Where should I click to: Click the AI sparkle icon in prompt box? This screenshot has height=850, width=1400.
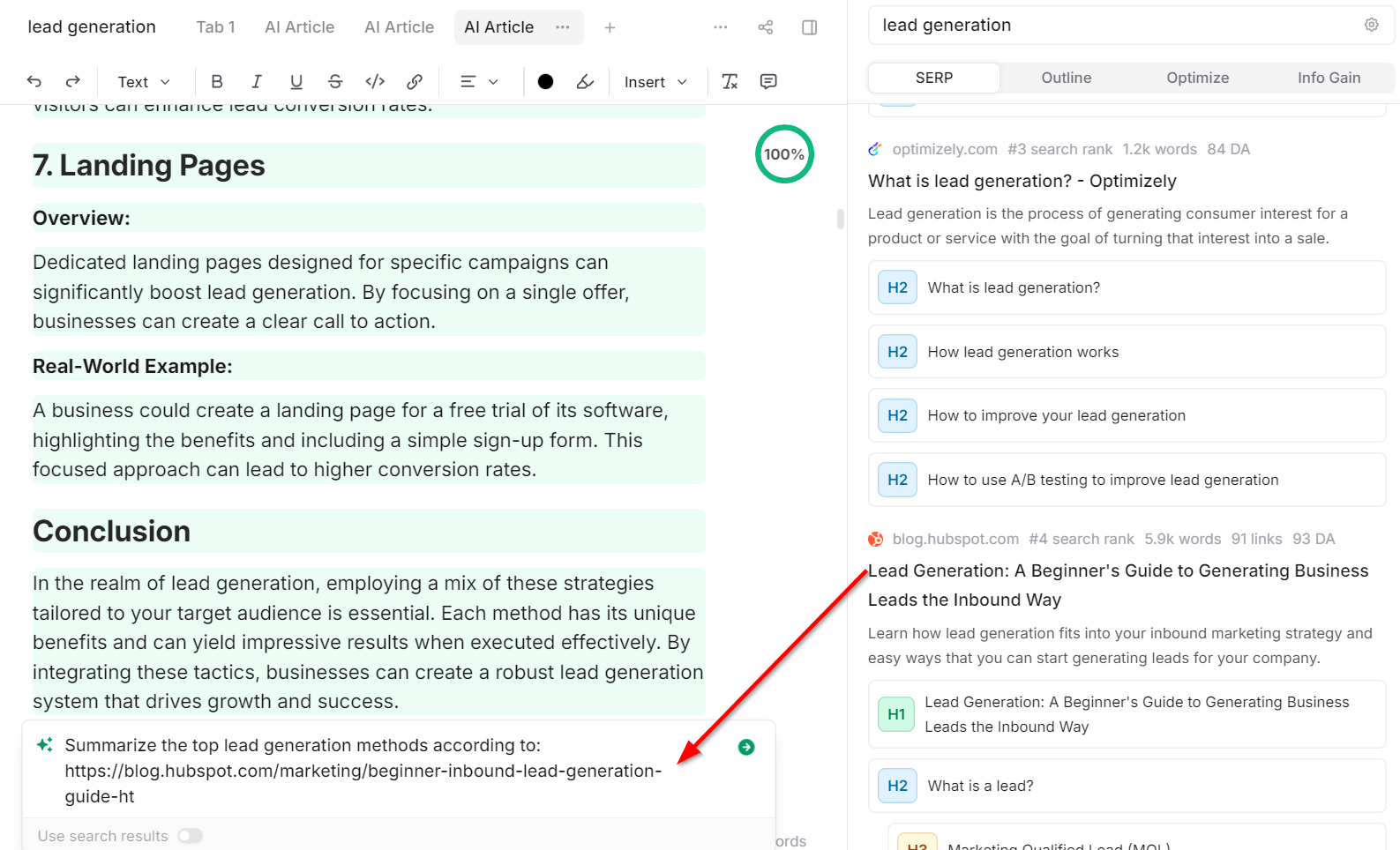coord(44,745)
